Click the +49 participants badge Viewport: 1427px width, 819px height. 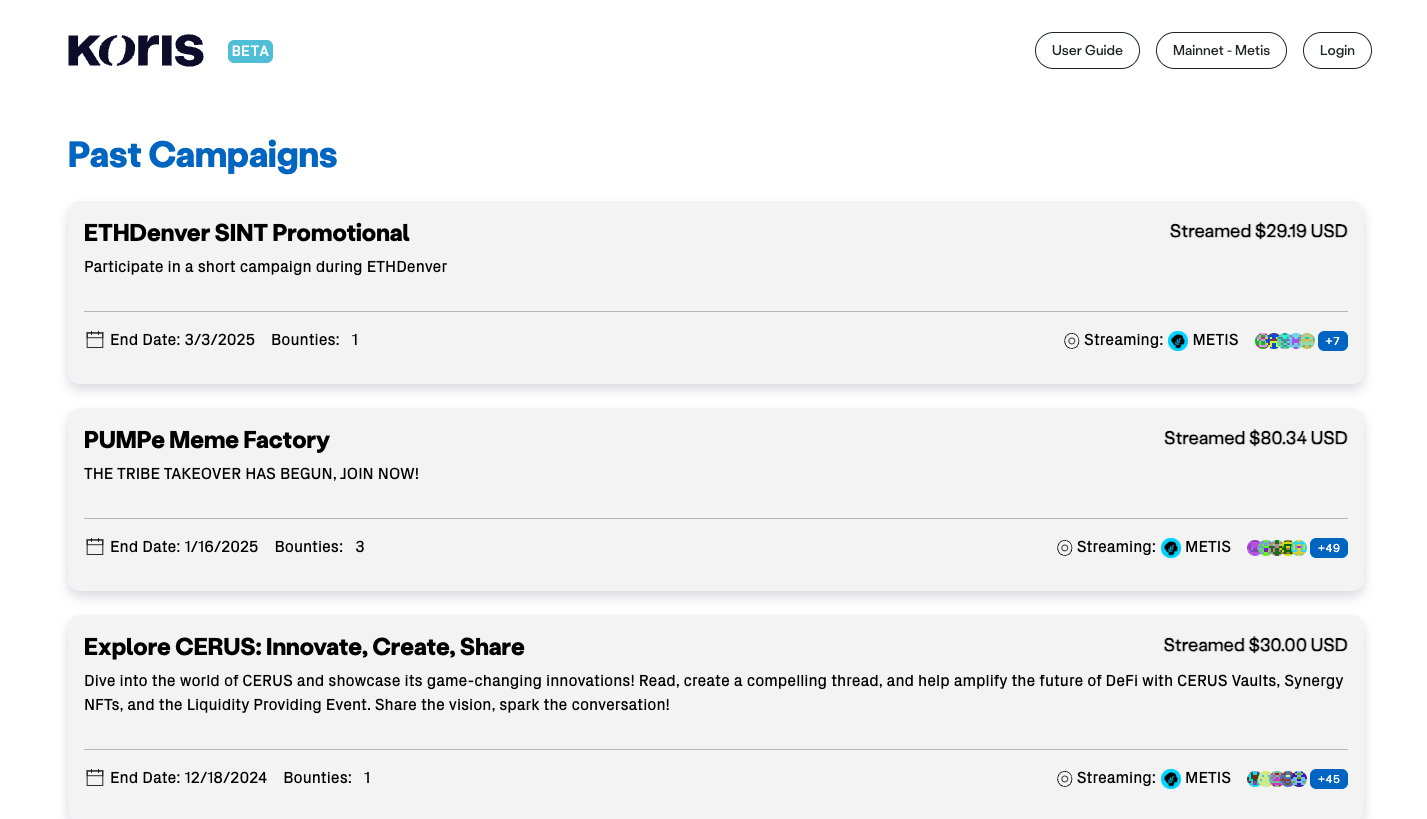1329,548
